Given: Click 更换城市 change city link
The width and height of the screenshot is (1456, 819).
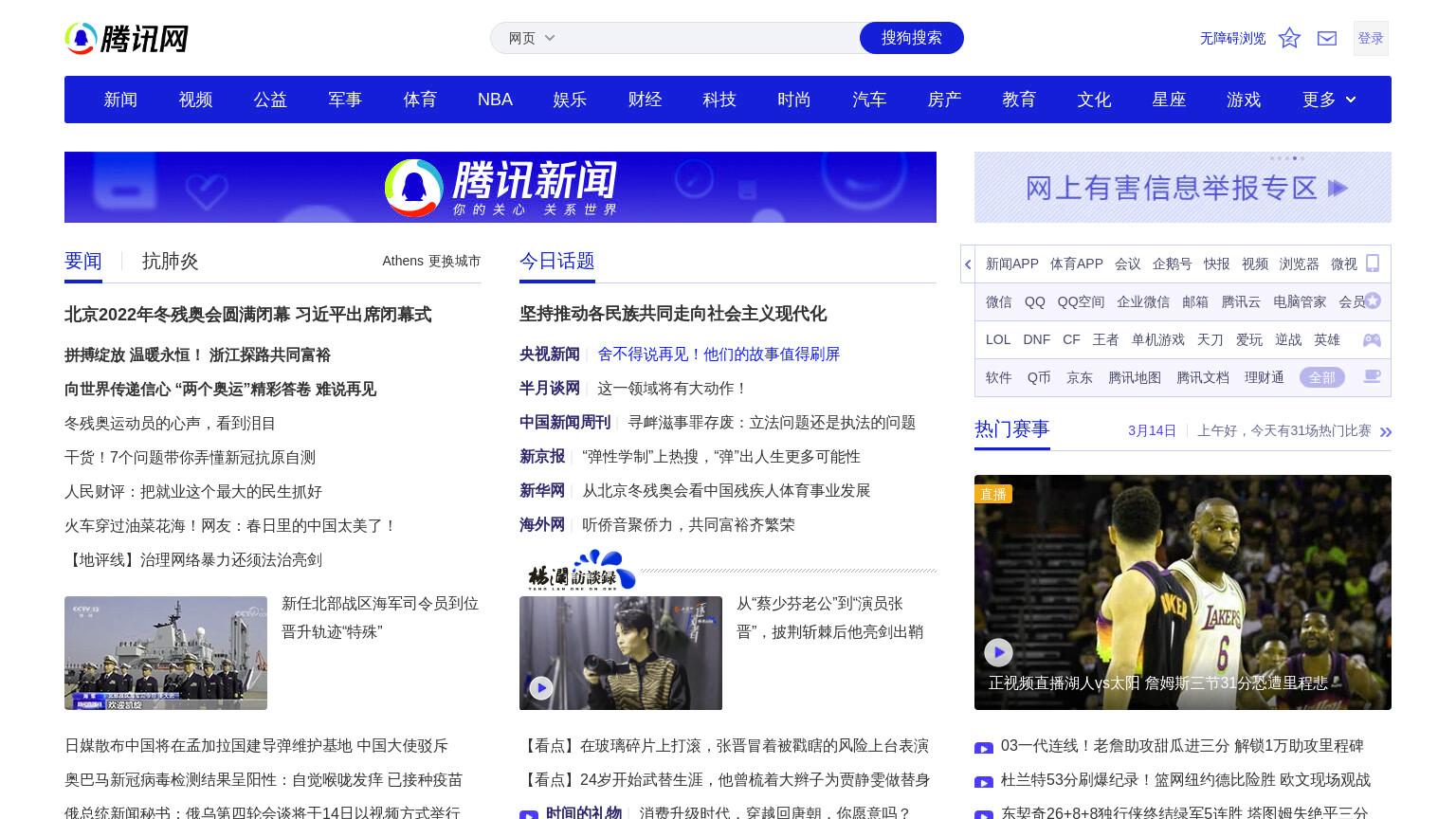Looking at the screenshot, I should click(x=454, y=261).
